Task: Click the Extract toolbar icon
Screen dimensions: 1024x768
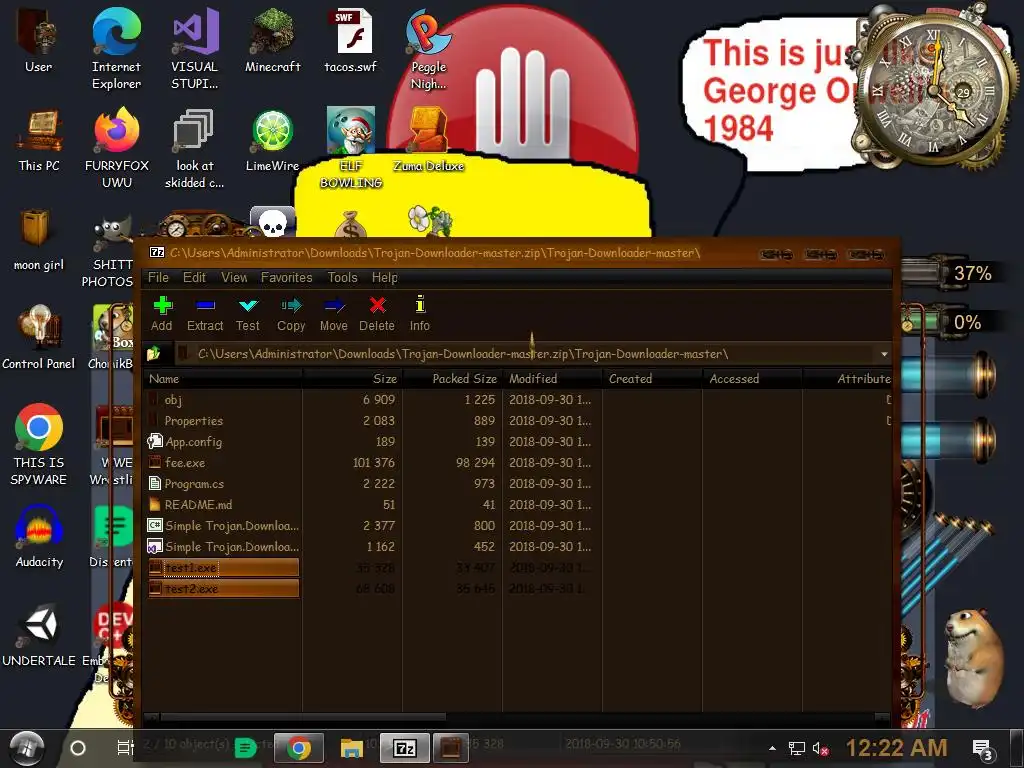Action: point(205,313)
